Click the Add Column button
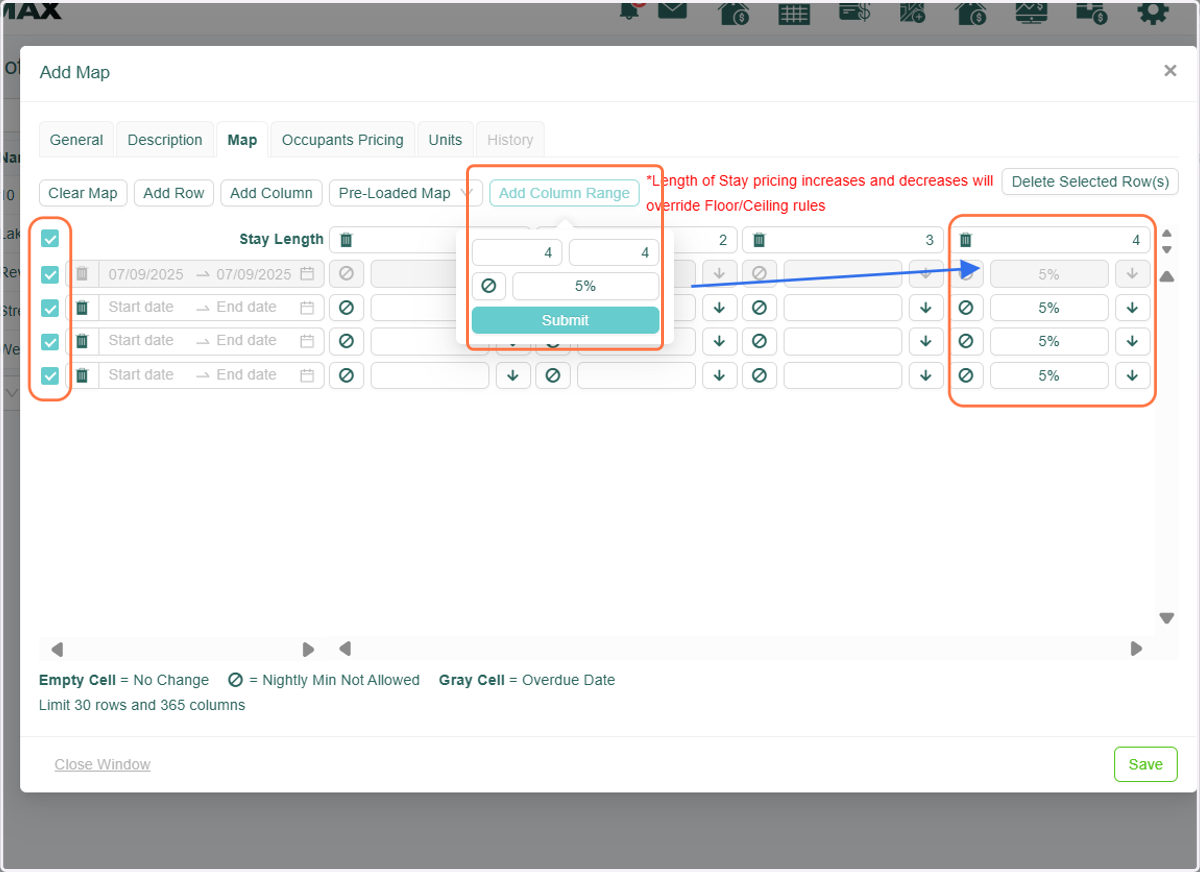The height and width of the screenshot is (872, 1200). point(271,193)
